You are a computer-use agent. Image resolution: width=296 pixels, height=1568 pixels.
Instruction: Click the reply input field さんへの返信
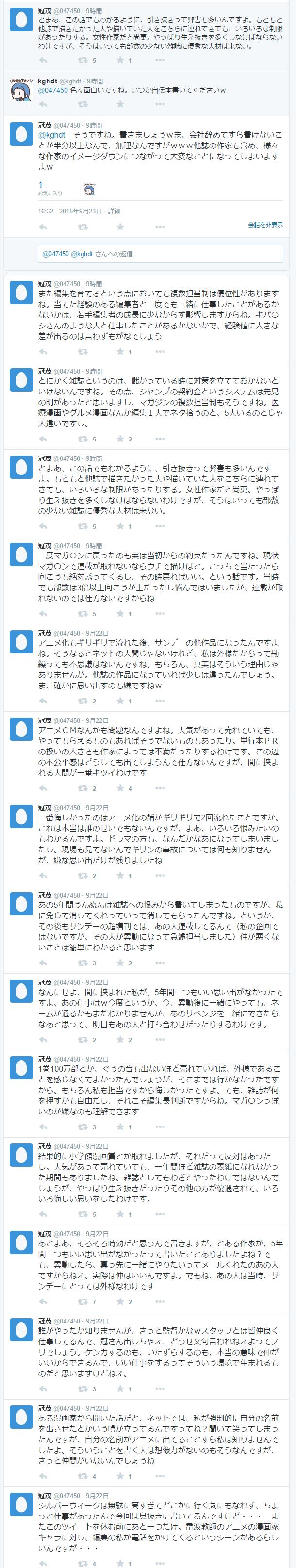click(x=160, y=254)
